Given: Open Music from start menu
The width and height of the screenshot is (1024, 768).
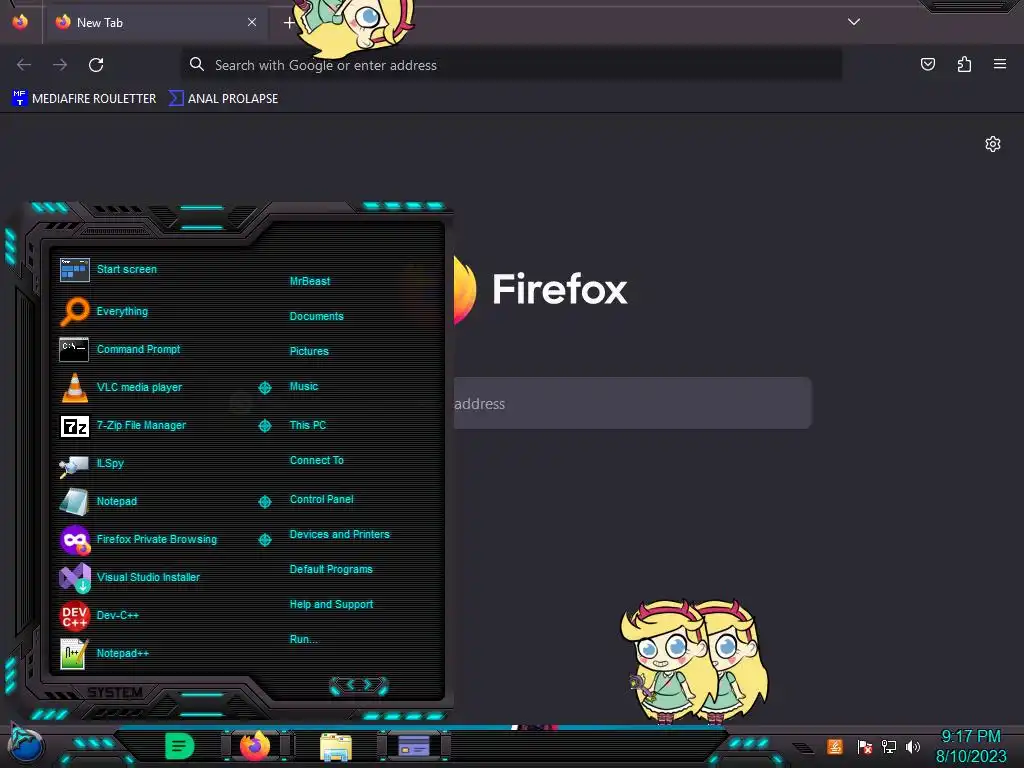Looking at the screenshot, I should tap(304, 387).
